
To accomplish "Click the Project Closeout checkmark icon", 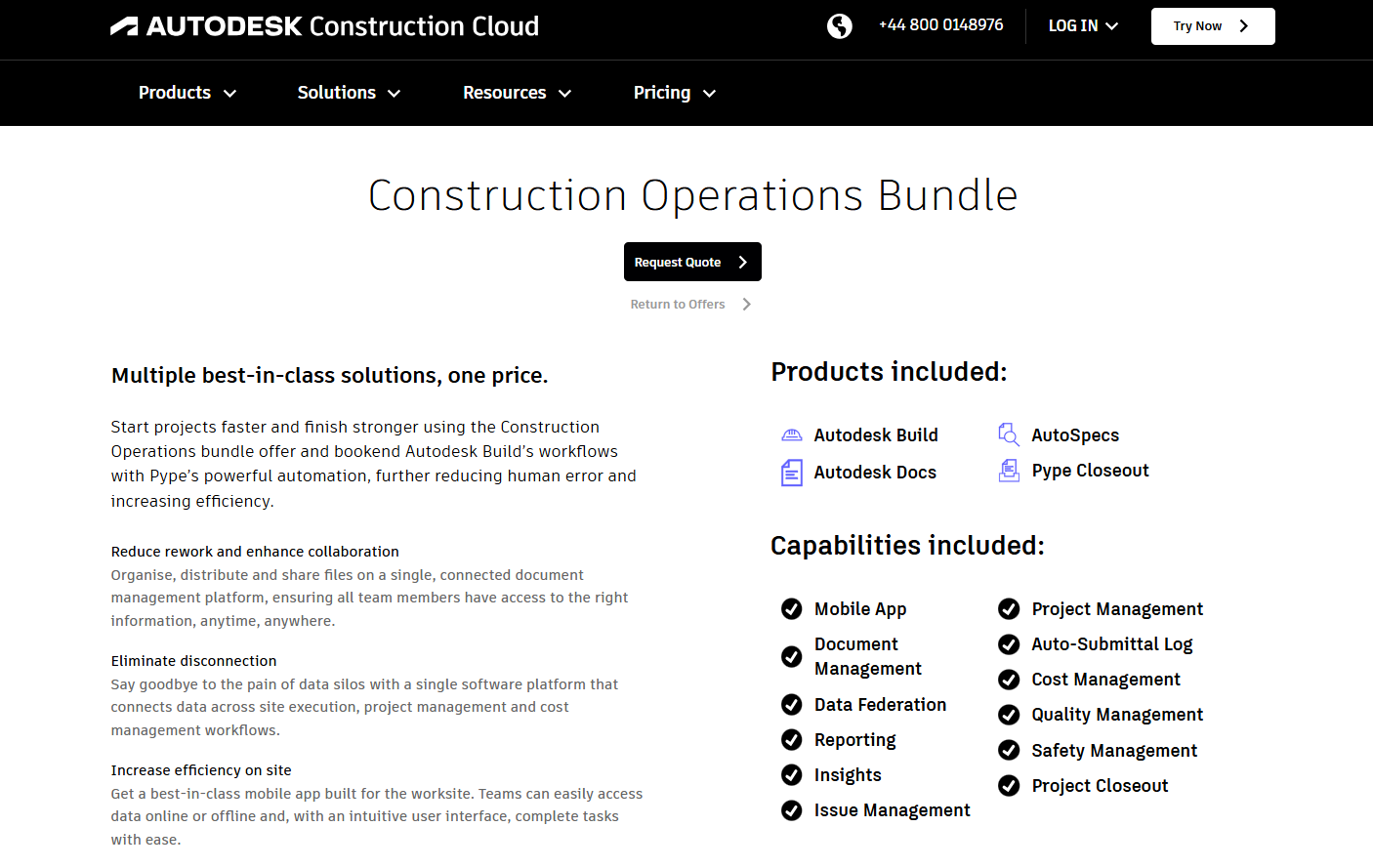I will [x=1009, y=786].
